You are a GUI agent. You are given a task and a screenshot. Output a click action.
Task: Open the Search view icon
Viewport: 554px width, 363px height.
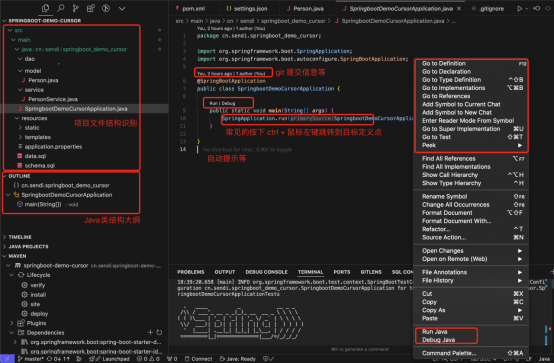61,8
